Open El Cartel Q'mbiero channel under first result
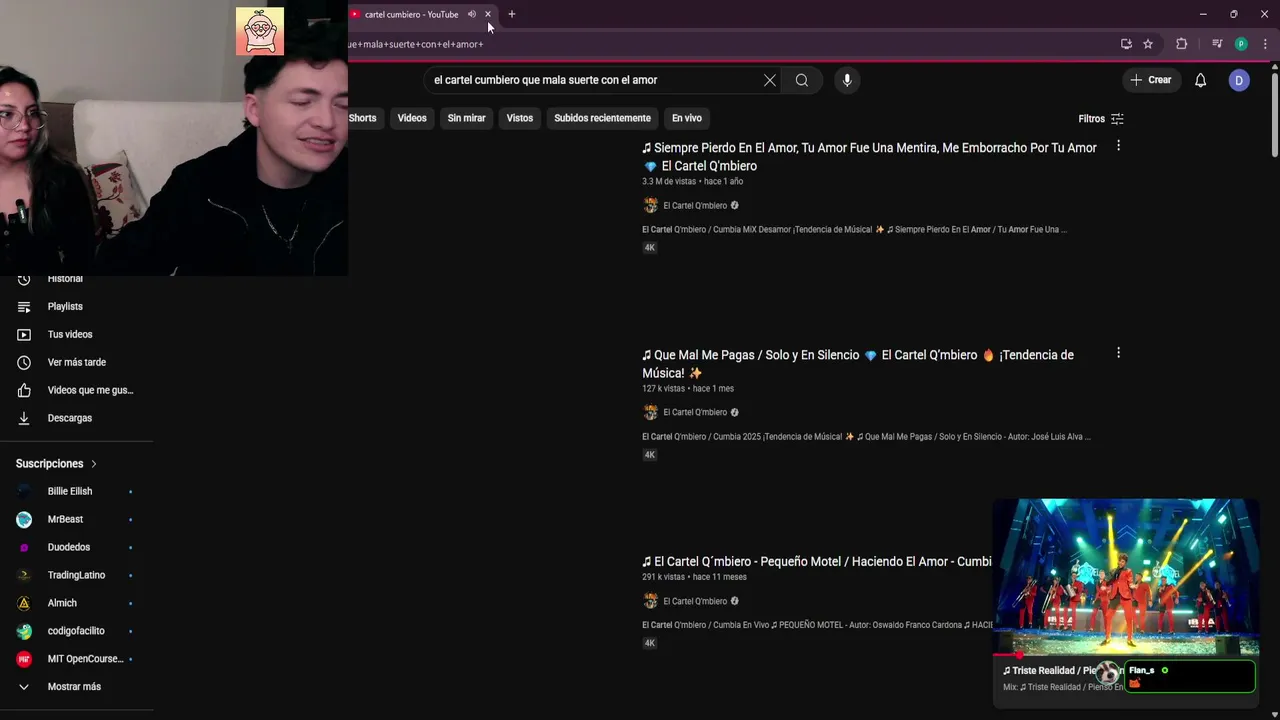The image size is (1280, 720). [x=695, y=206]
